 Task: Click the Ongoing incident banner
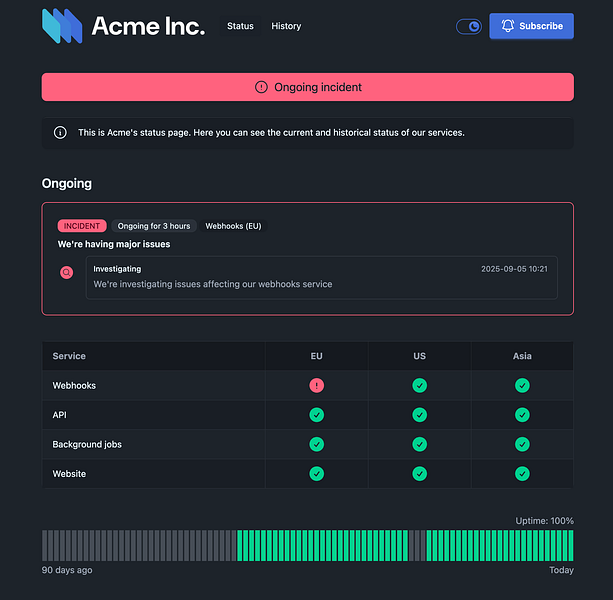[x=308, y=87]
